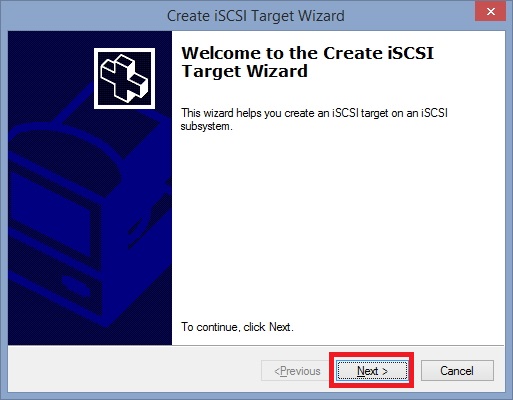This screenshot has width=513, height=400.
Task: Click the word 'subsystem.' in description
Action: (206, 126)
